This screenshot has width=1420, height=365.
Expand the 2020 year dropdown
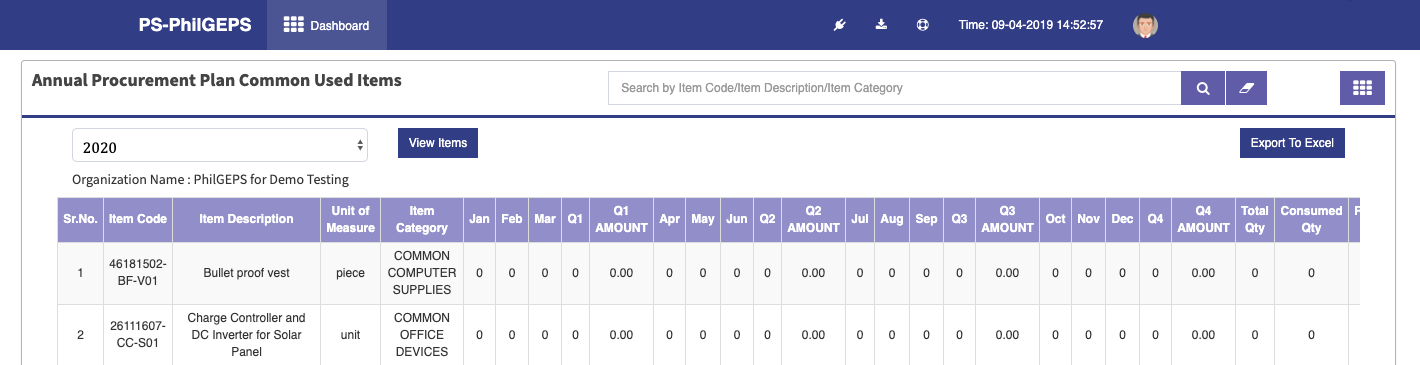point(220,145)
